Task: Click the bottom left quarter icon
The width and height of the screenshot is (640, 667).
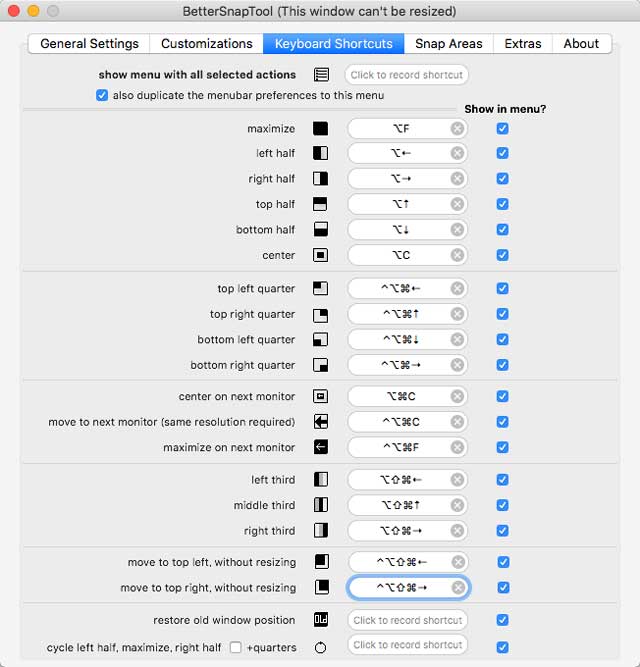Action: [x=320, y=339]
